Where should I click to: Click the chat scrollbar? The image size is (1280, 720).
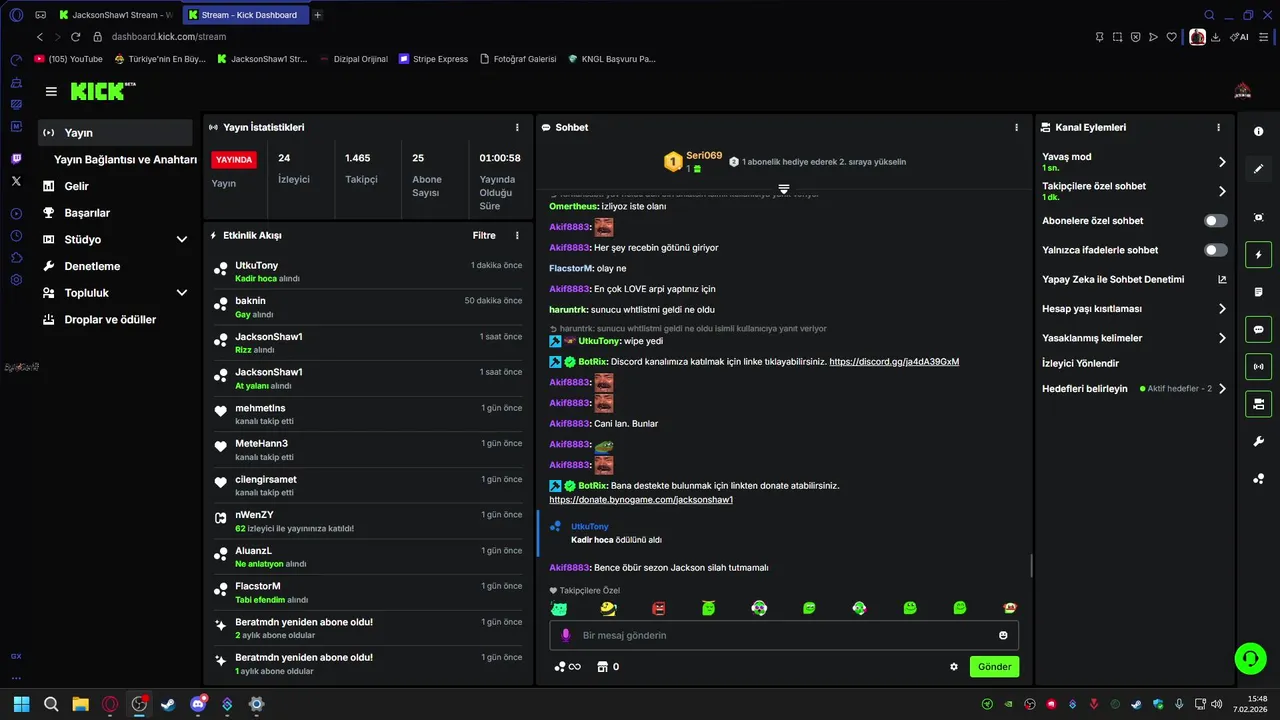pyautogui.click(x=1031, y=567)
